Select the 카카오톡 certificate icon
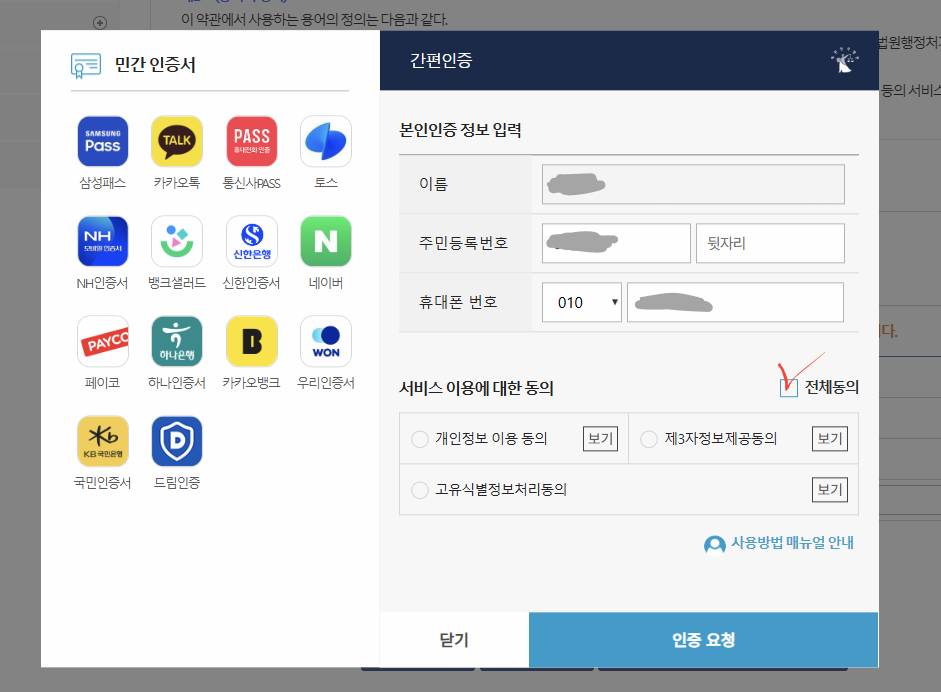 (x=178, y=140)
